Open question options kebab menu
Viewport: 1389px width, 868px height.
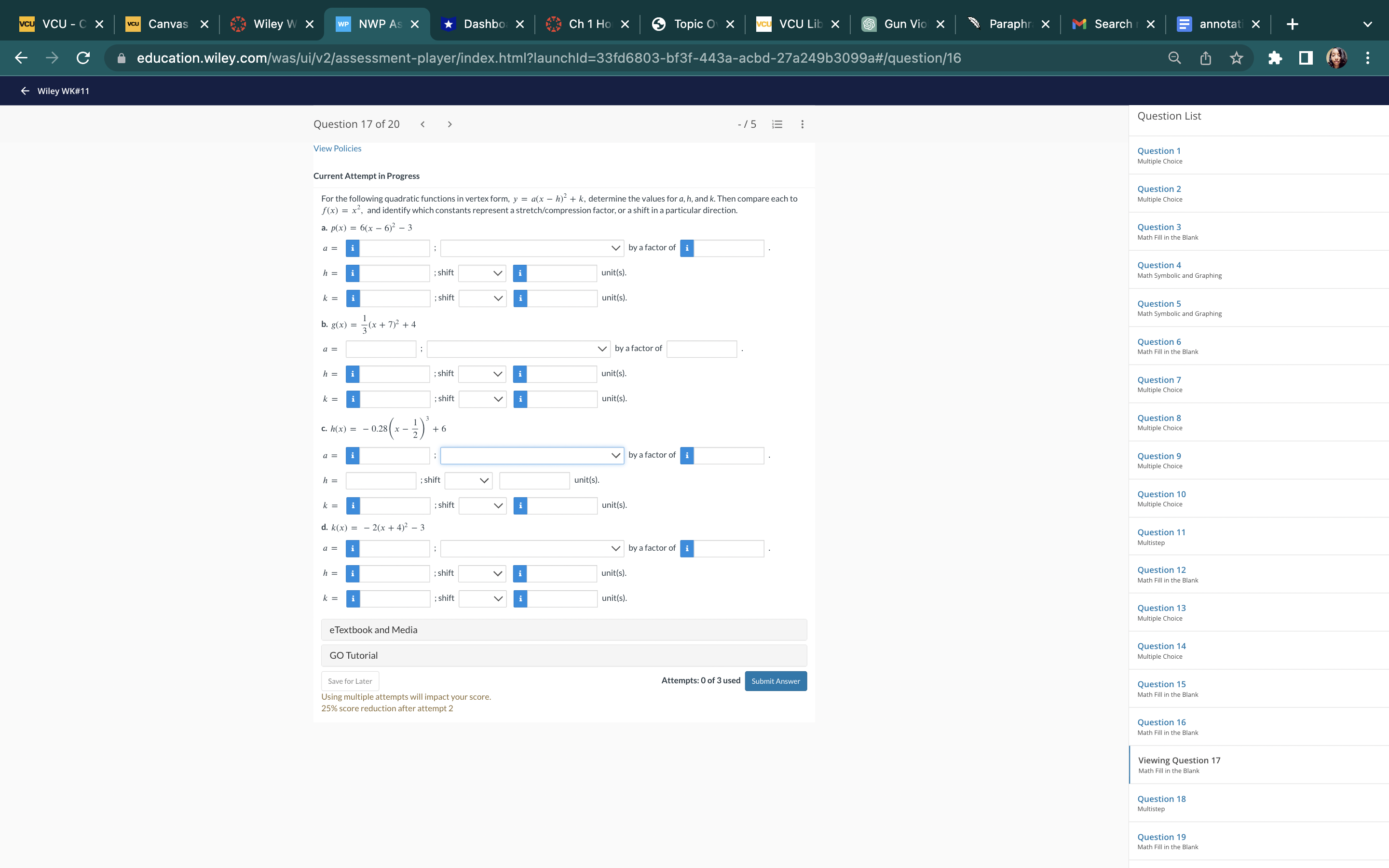803,124
